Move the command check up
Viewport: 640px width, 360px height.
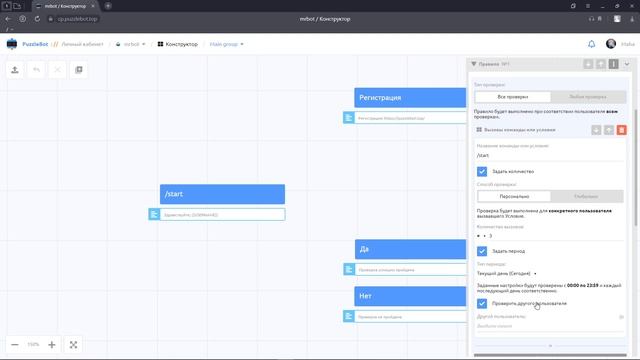(x=609, y=130)
